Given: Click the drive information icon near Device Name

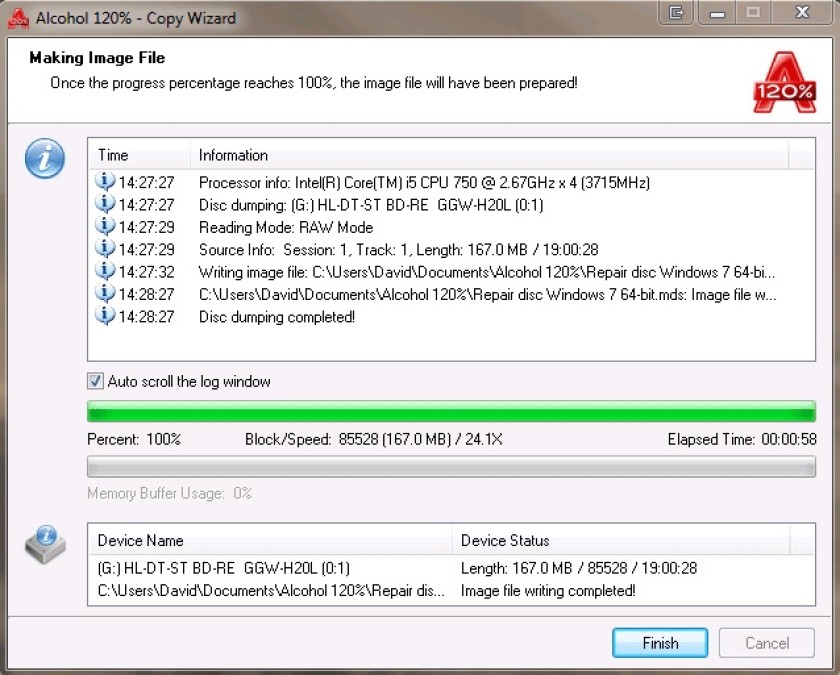Looking at the screenshot, I should coord(46,544).
